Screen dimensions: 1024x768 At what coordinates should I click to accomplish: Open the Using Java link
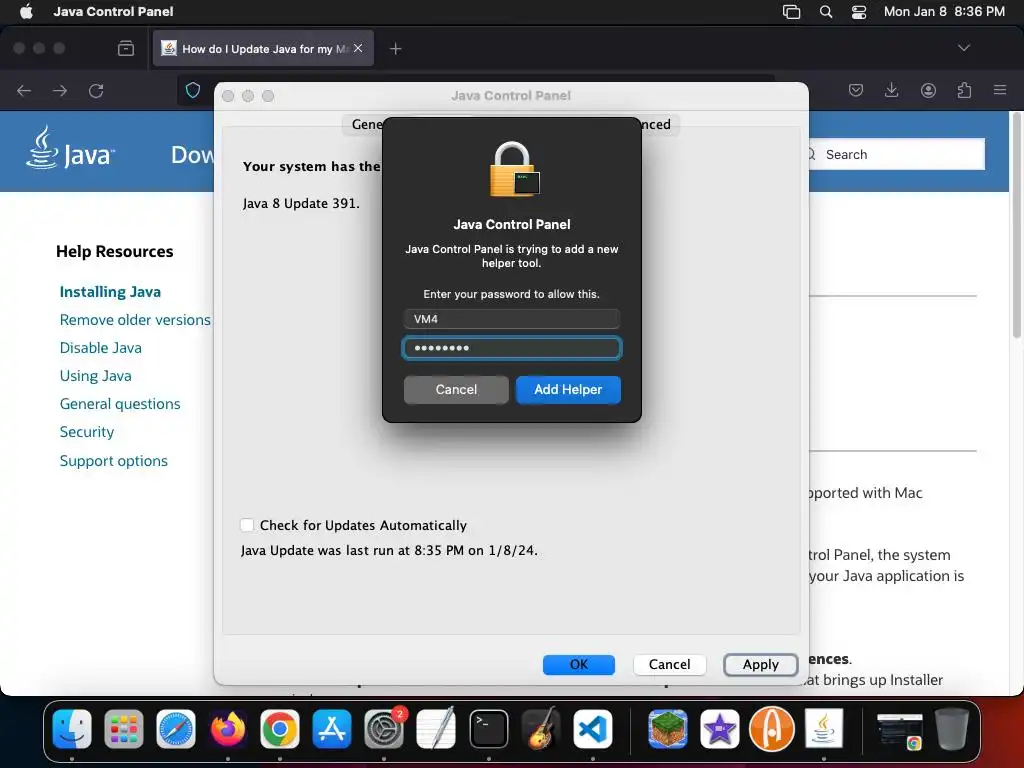click(95, 376)
